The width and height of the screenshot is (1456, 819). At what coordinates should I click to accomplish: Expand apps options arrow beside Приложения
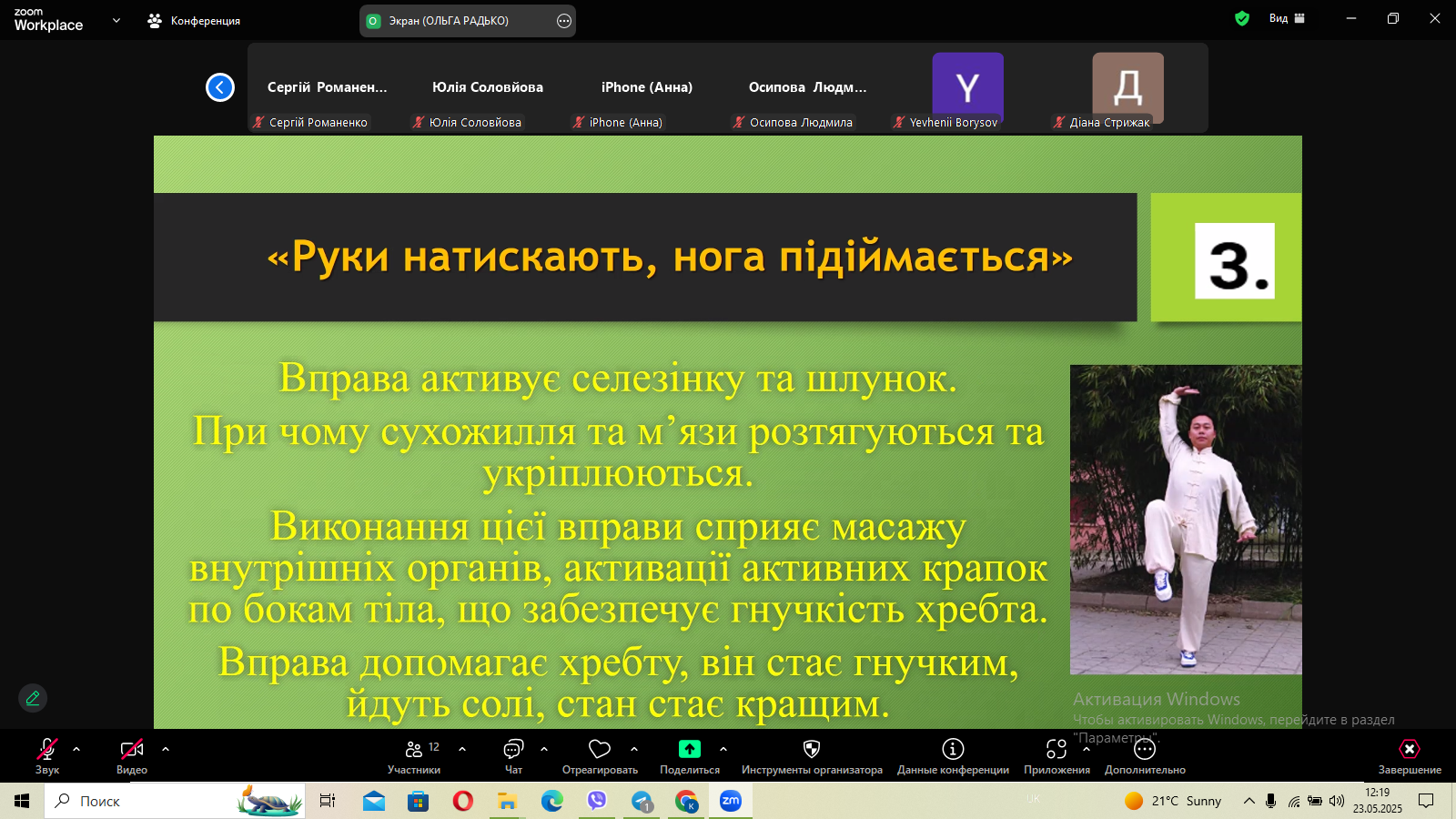pos(1087,749)
